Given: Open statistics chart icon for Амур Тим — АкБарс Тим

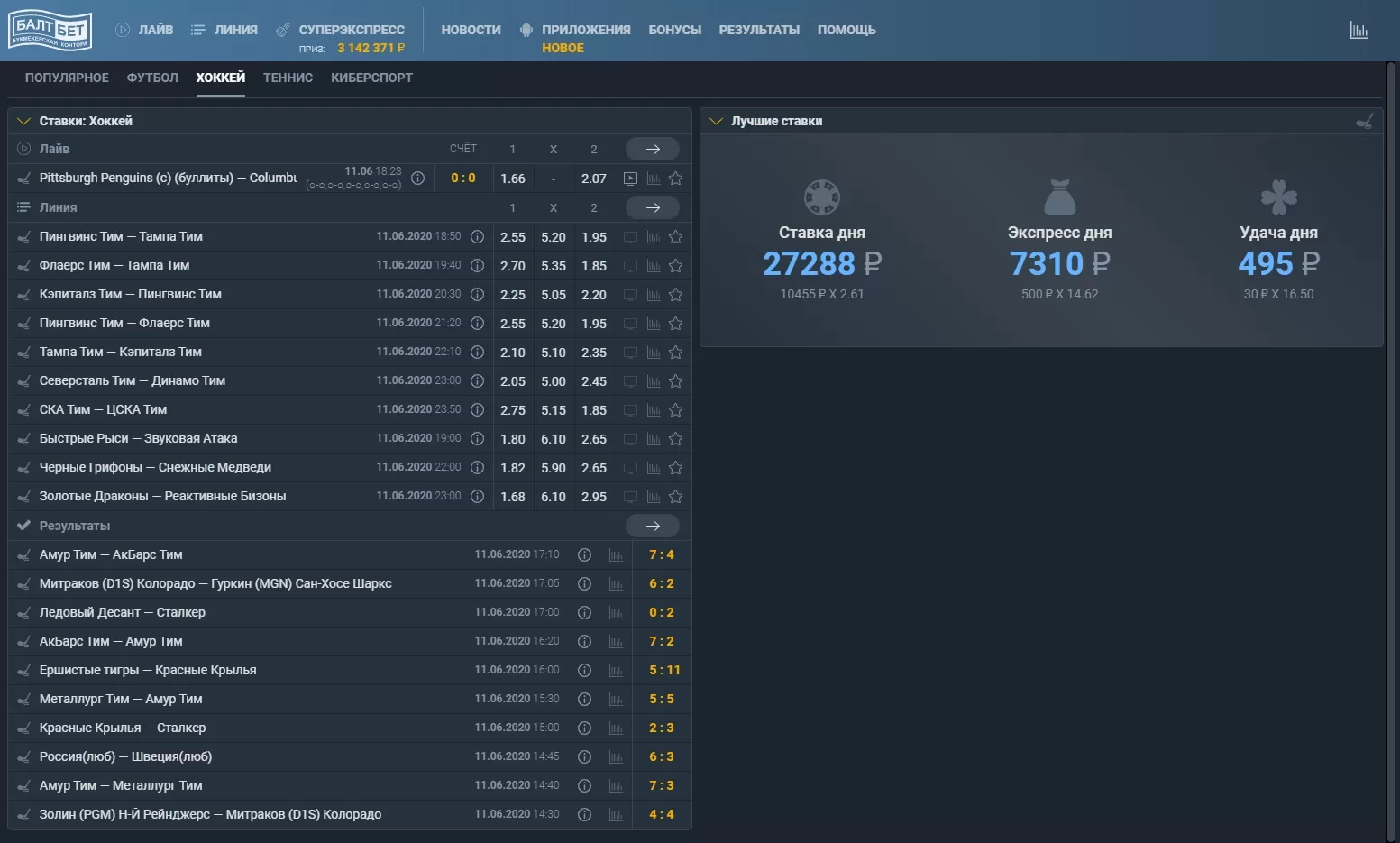Looking at the screenshot, I should pyautogui.click(x=617, y=554).
